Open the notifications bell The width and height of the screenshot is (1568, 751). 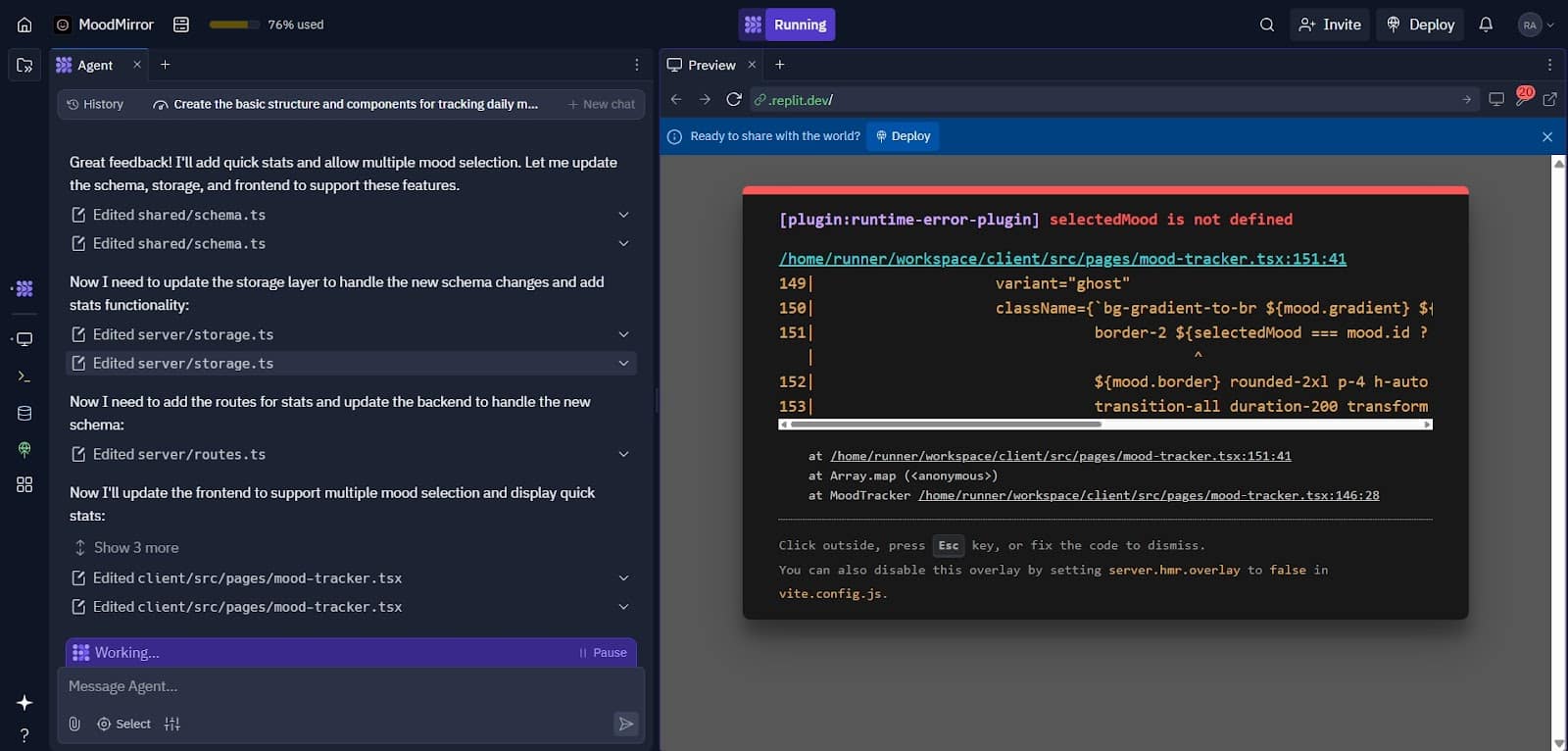pyautogui.click(x=1486, y=25)
